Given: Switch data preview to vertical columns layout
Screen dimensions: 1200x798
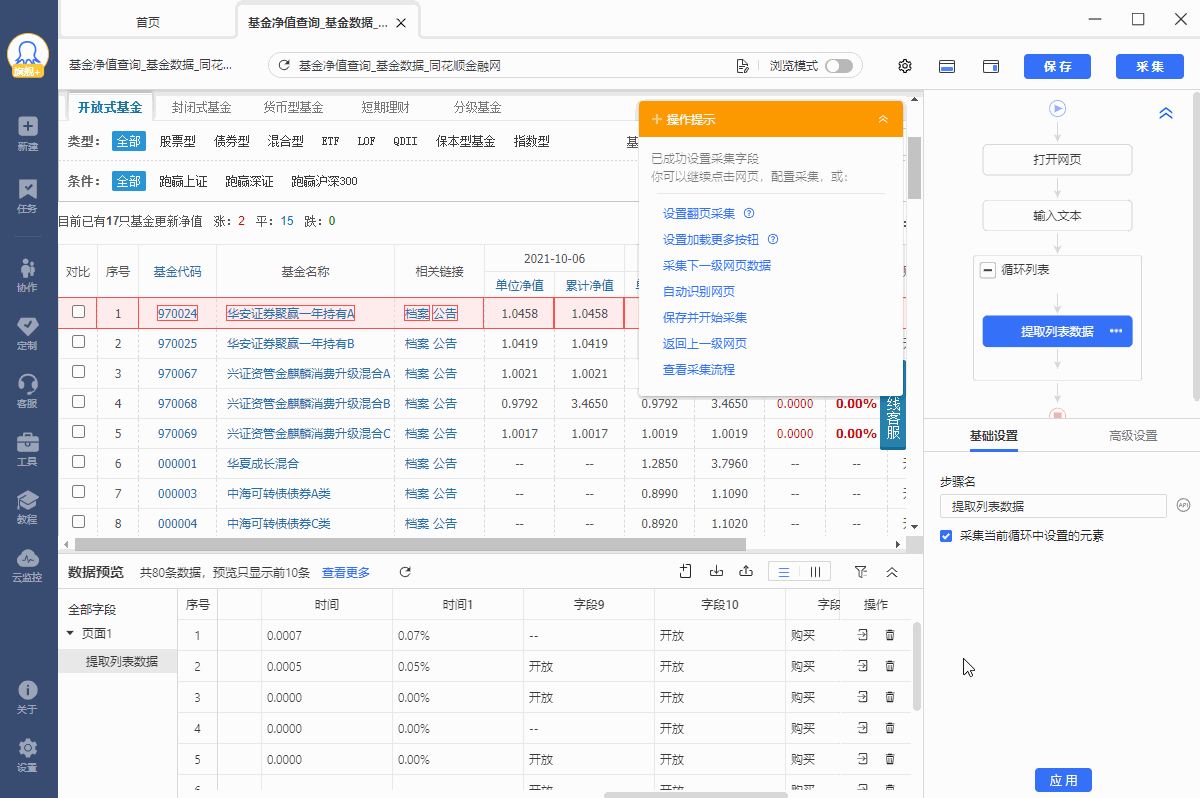Looking at the screenshot, I should 815,572.
